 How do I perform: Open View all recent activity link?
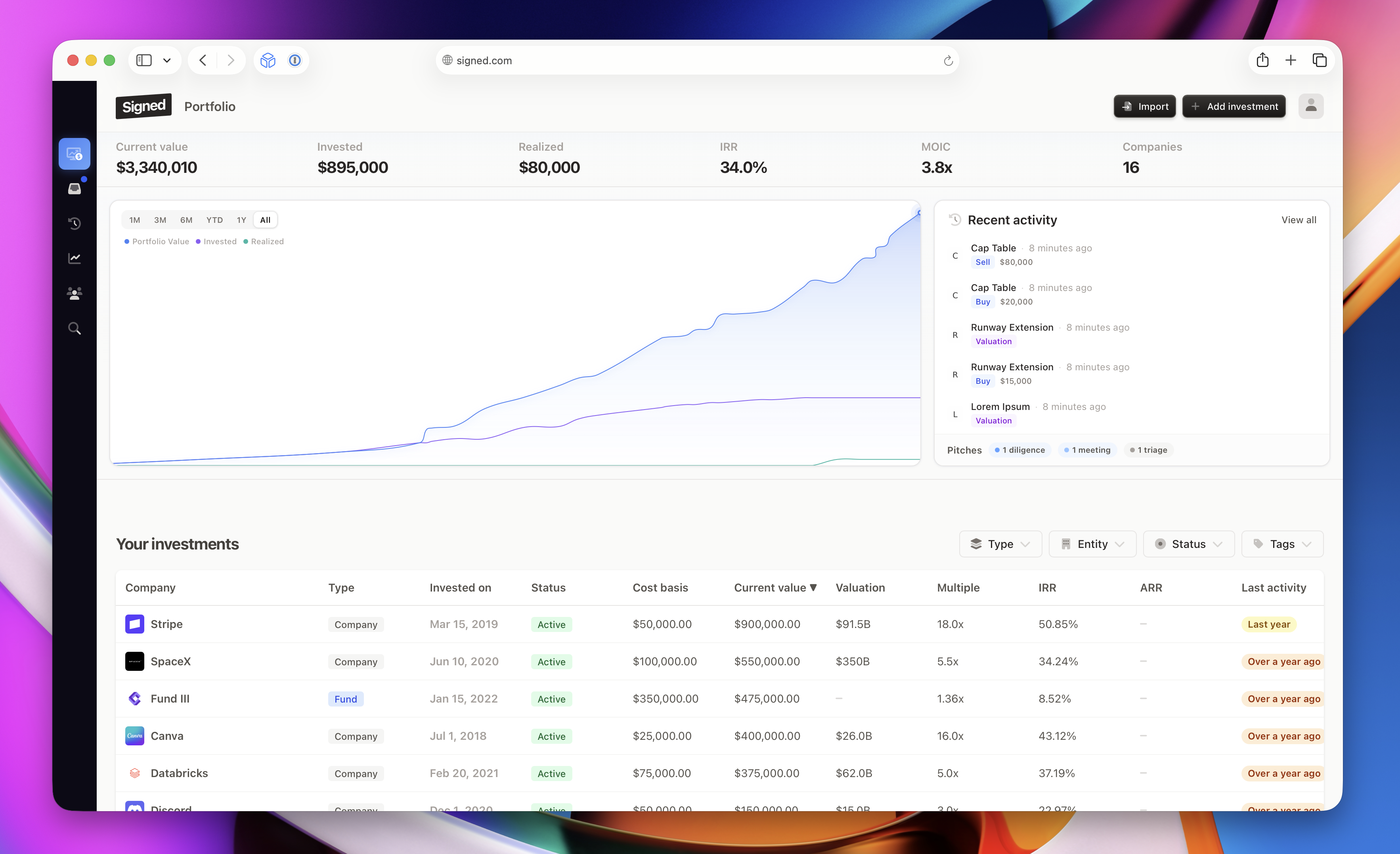tap(1298, 220)
